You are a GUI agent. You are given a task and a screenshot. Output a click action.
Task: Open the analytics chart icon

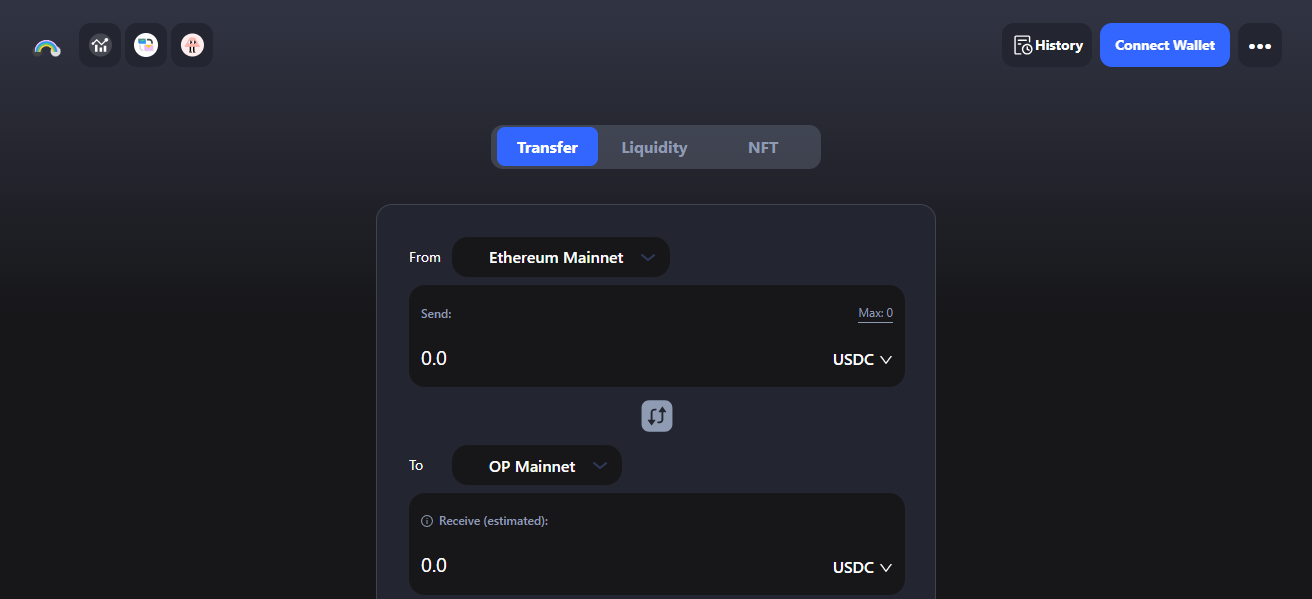point(100,45)
